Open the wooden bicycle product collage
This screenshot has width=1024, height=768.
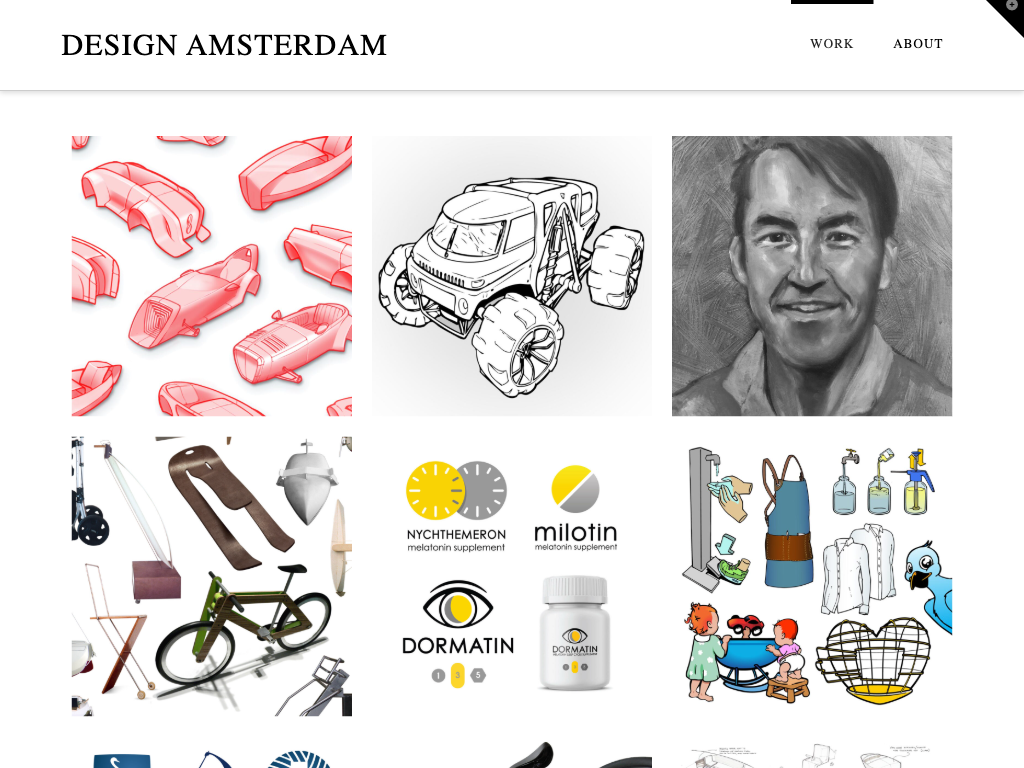[212, 576]
